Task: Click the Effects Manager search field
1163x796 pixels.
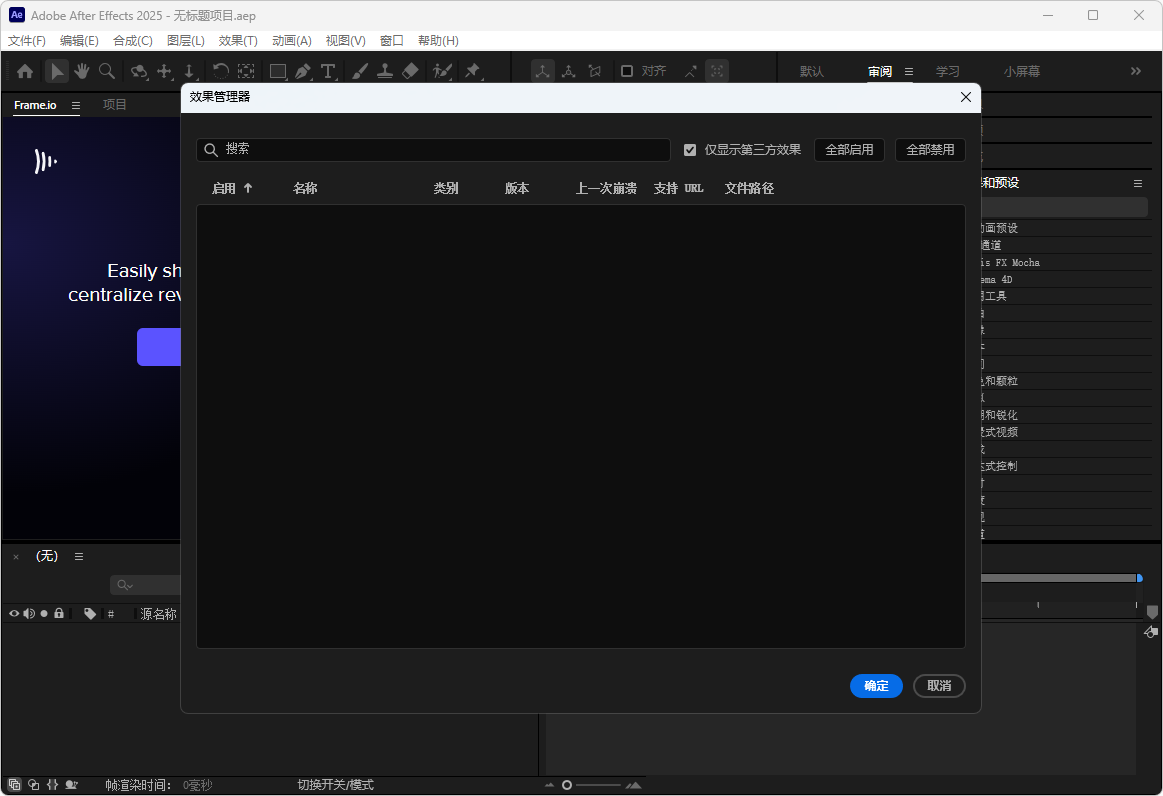Action: point(433,149)
